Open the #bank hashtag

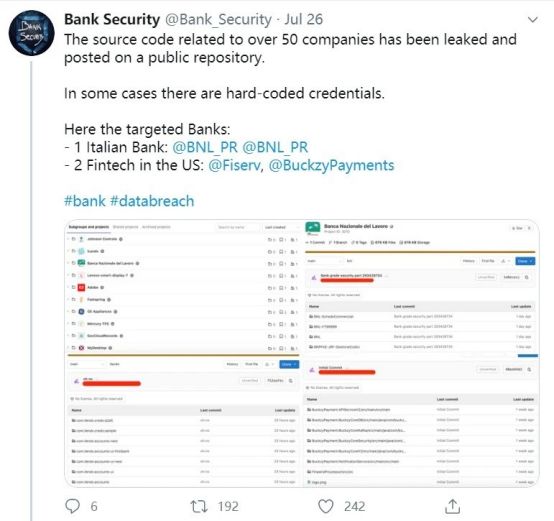[x=85, y=201]
